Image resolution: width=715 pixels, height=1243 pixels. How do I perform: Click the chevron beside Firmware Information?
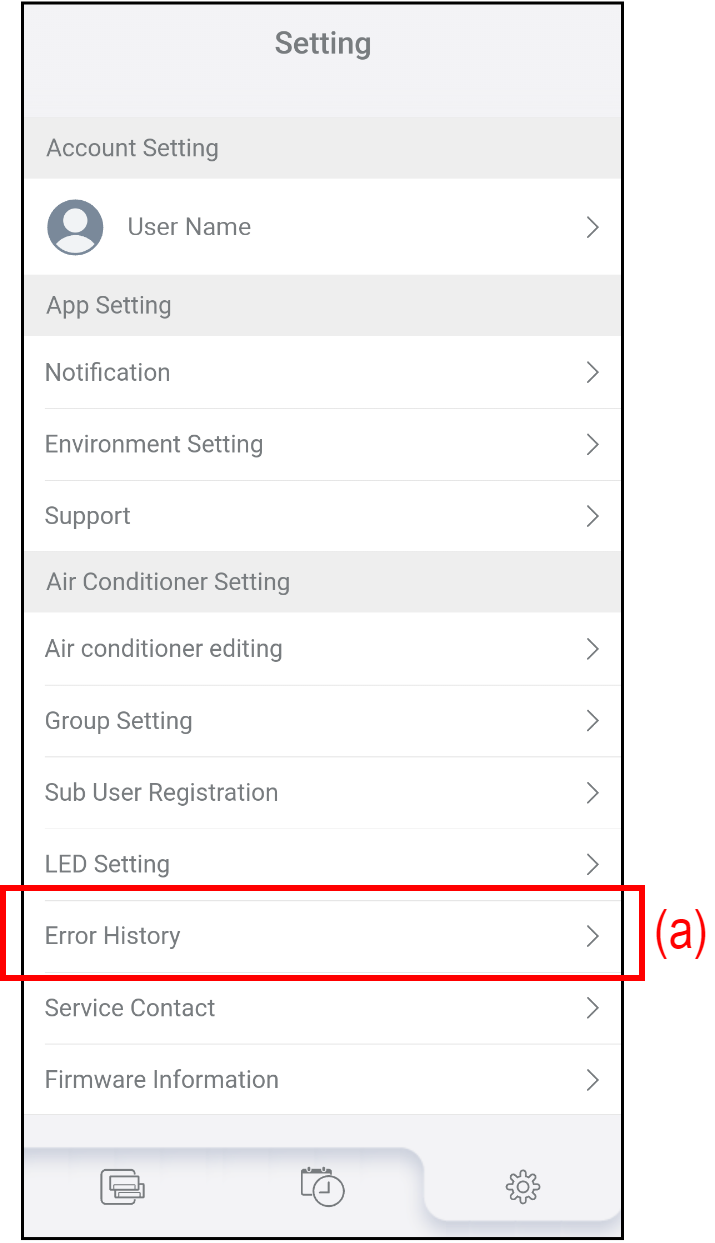tap(592, 1080)
